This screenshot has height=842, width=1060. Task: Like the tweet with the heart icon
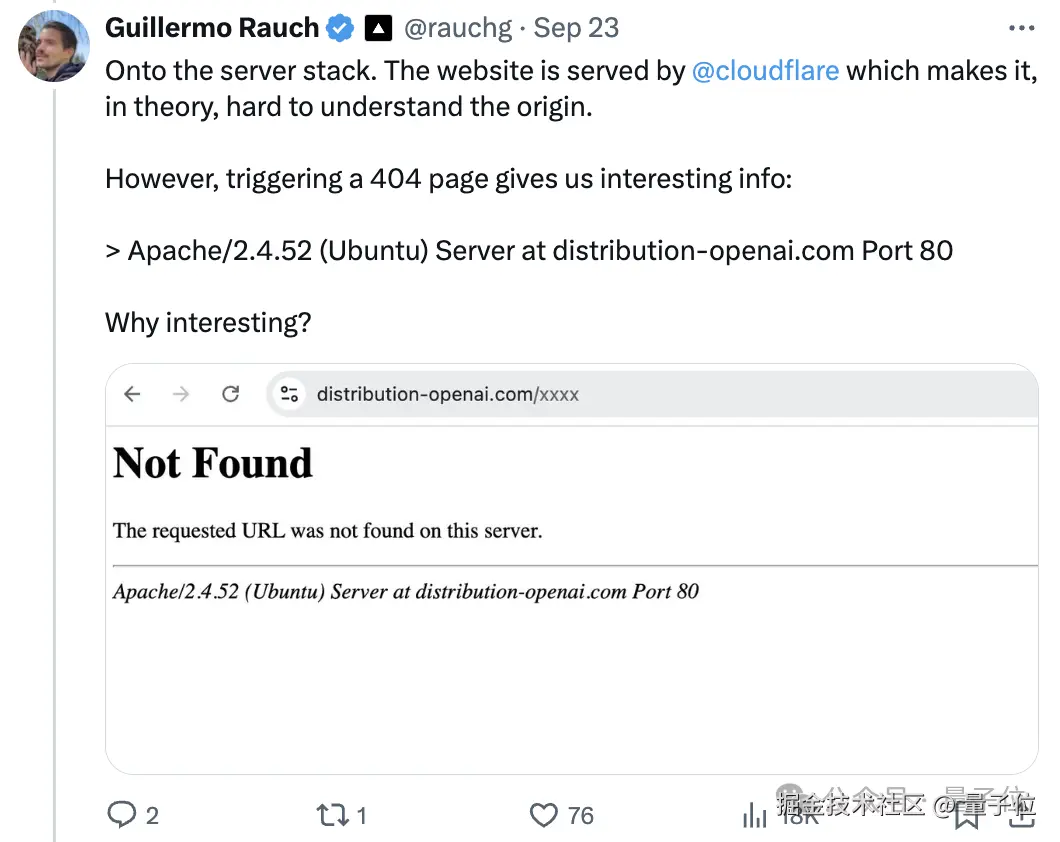pyautogui.click(x=544, y=815)
